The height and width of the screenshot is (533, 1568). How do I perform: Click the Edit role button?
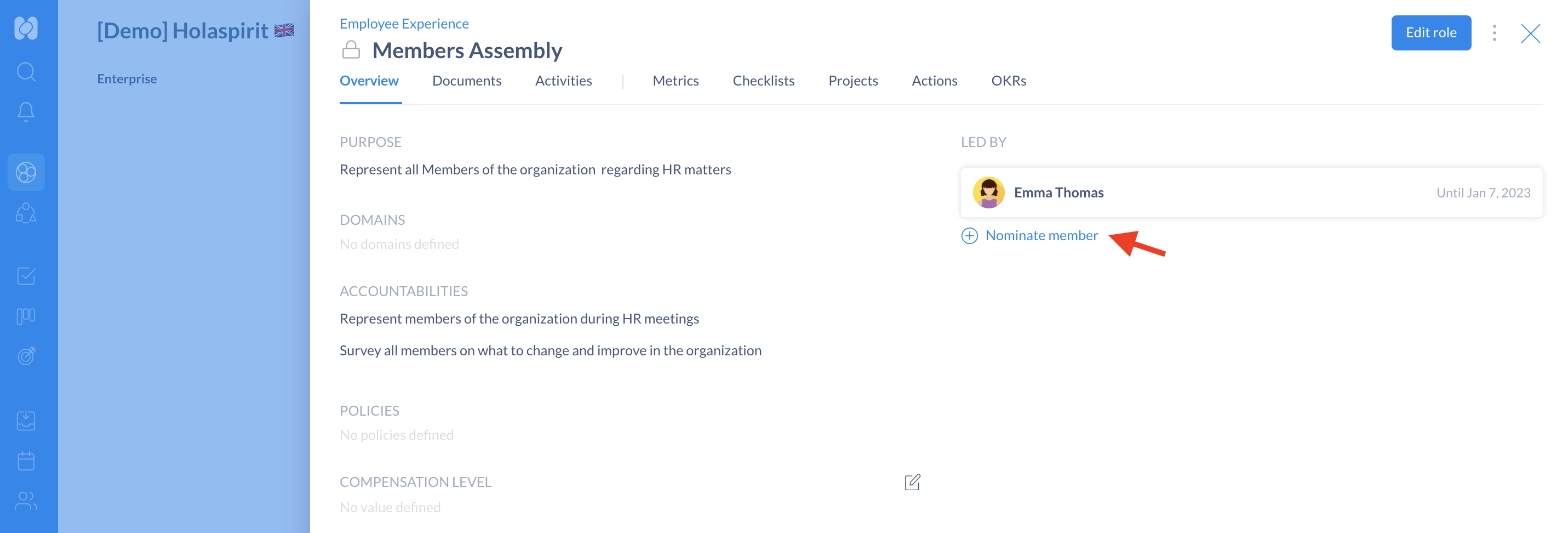pyautogui.click(x=1431, y=33)
